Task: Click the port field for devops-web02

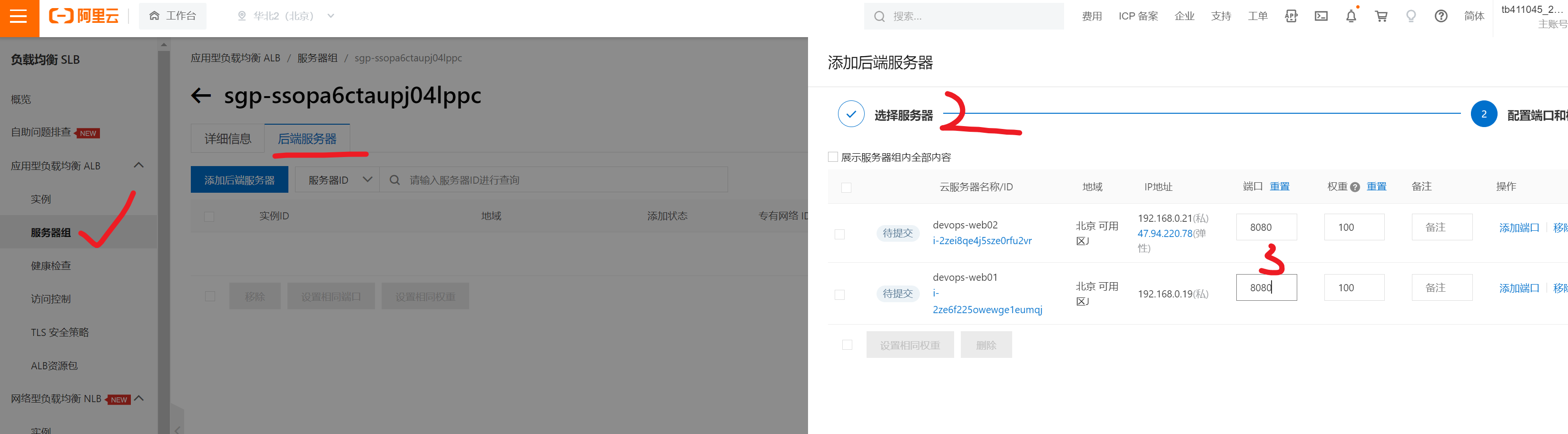Action: (1266, 227)
